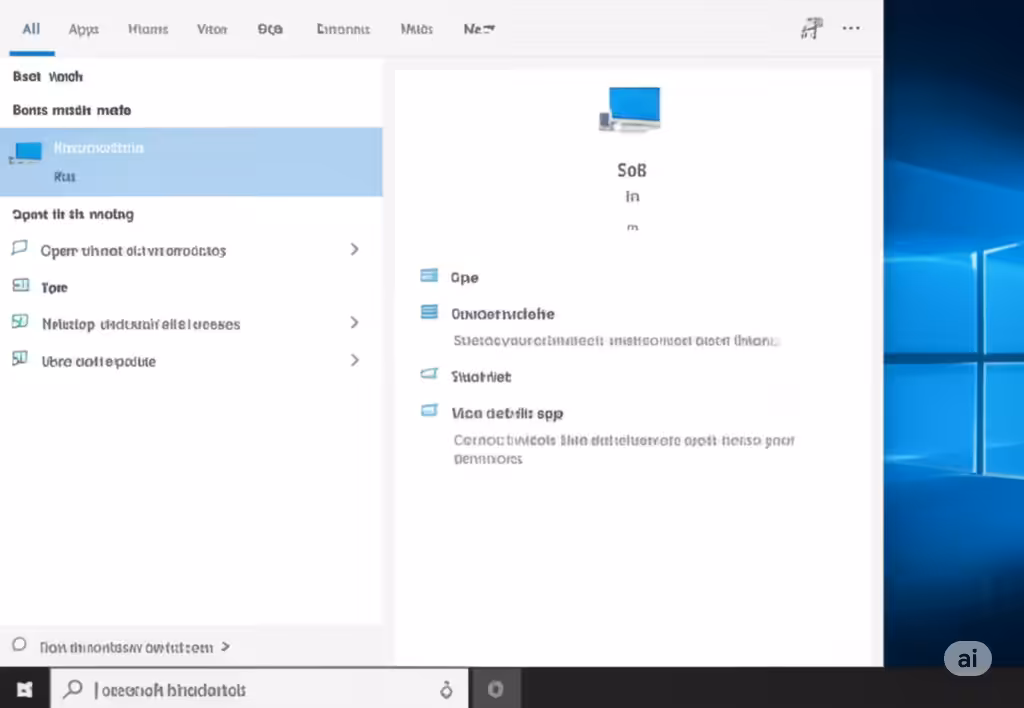Click description text under 'Vica debrlis spp'
Viewport: 1024px width, 708px height.
click(624, 449)
